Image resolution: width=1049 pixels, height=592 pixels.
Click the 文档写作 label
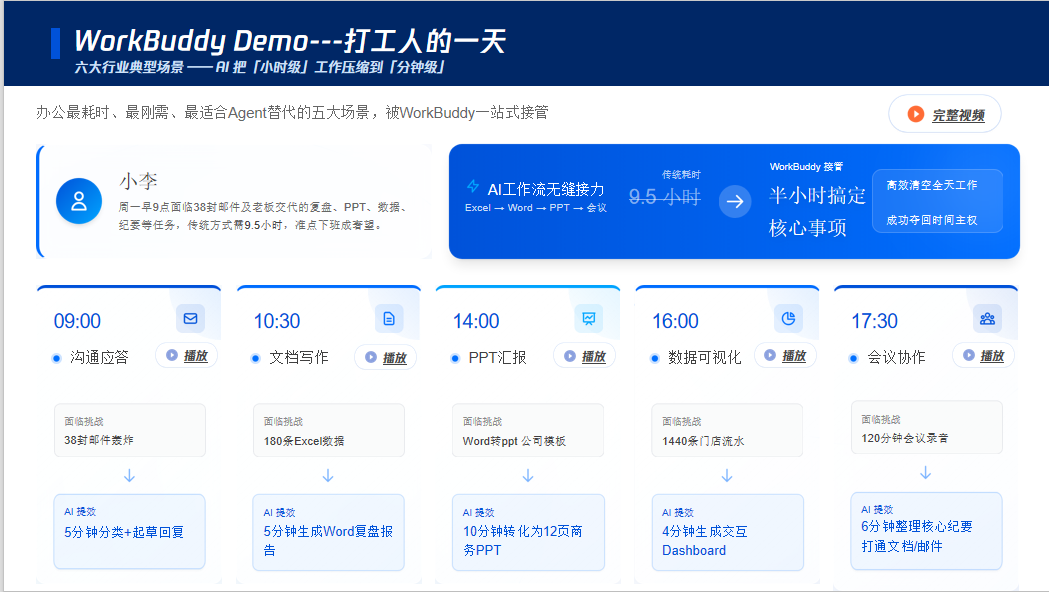[298, 357]
